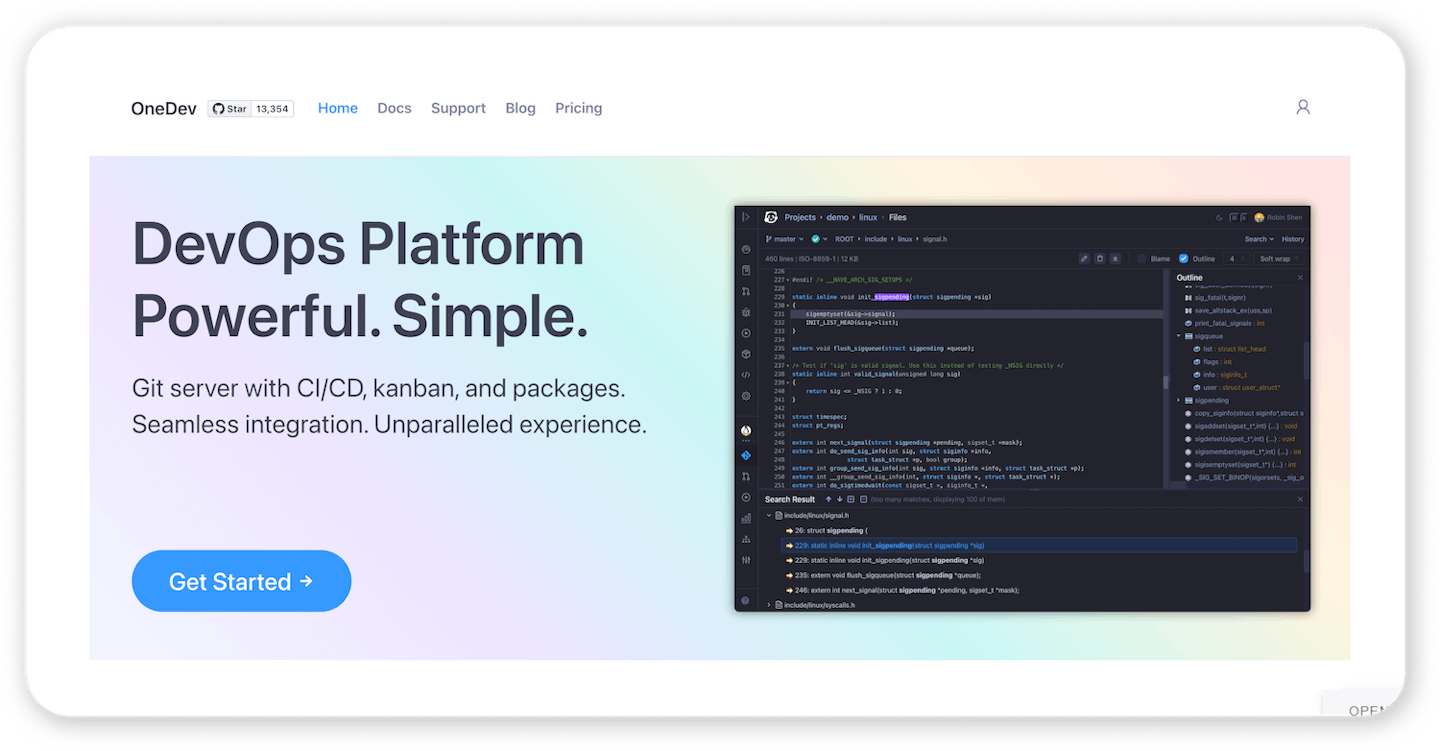Toggle the sidebar collapse icon in the app
1440x751 pixels.
click(745, 217)
